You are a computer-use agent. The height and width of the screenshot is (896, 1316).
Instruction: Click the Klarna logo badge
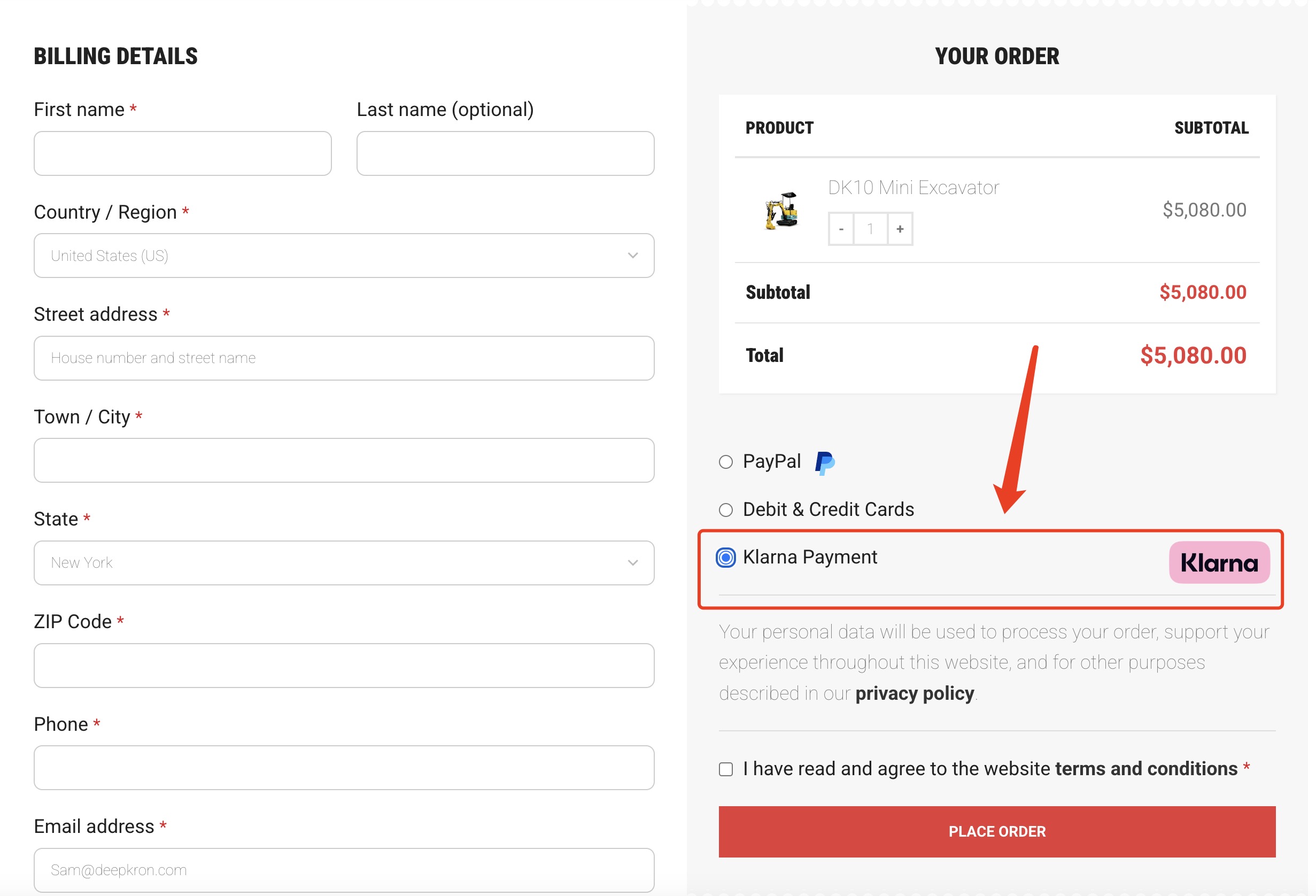1219,562
